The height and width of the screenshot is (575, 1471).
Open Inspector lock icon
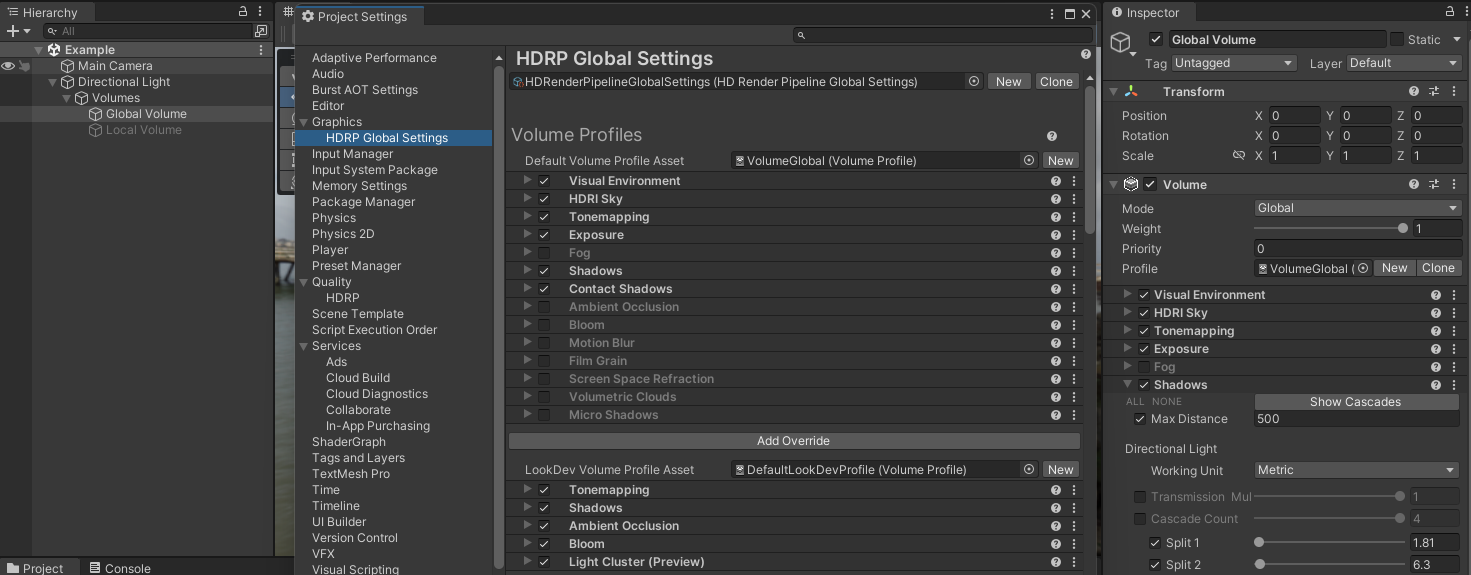tap(1451, 11)
